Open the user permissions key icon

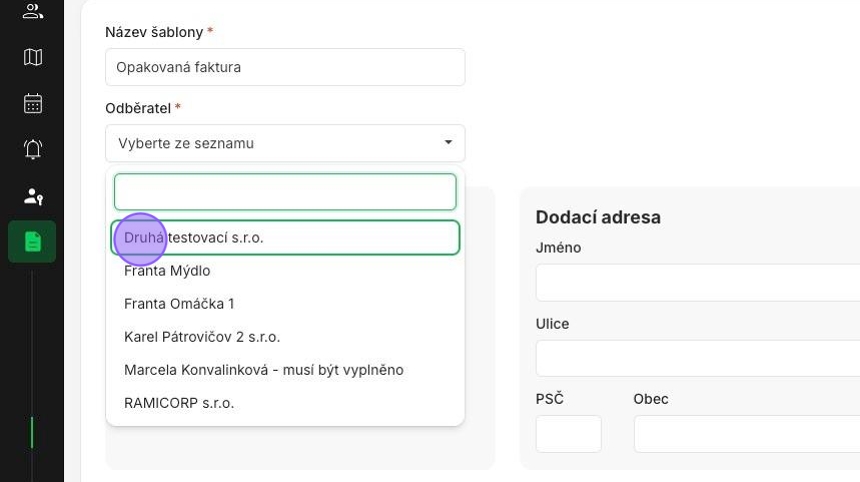[x=33, y=196]
